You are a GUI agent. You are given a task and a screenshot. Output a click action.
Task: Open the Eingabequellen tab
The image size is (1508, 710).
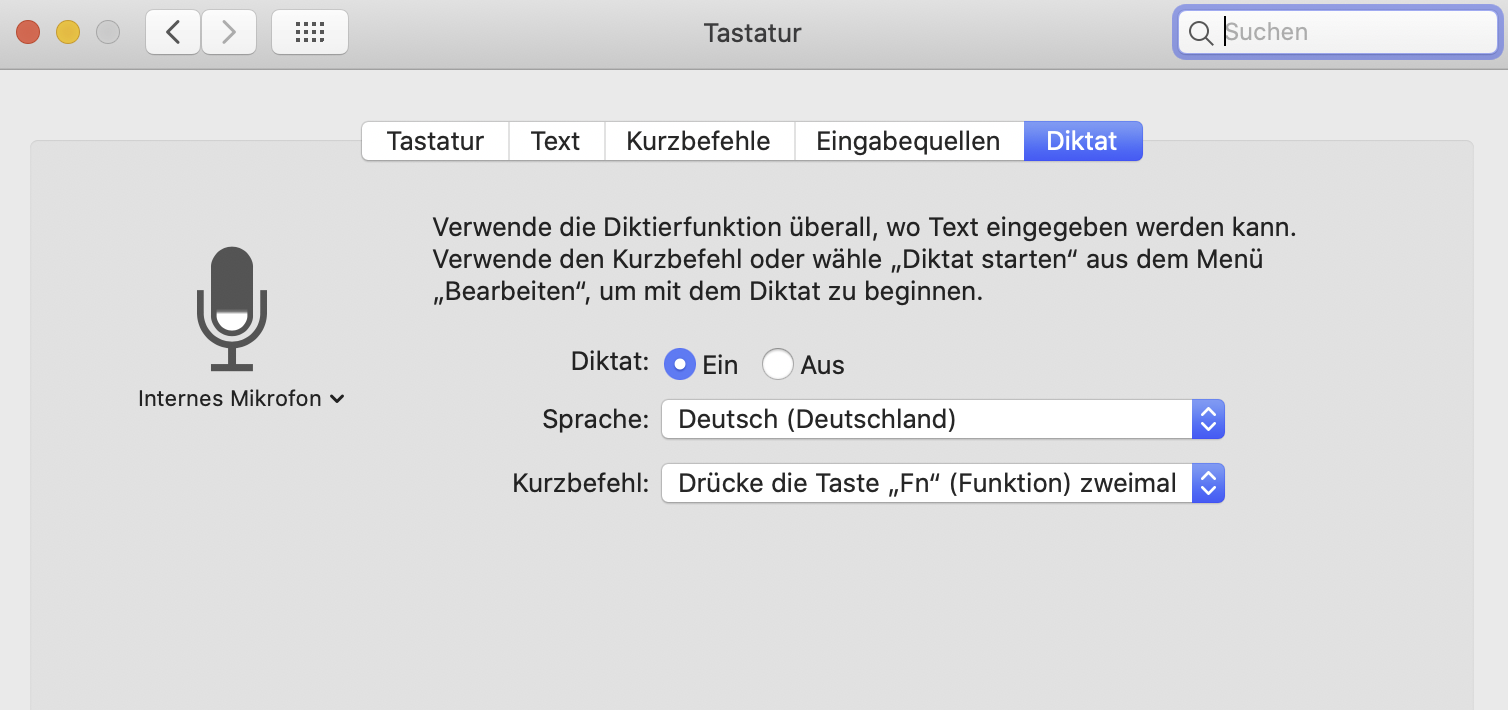[x=908, y=141]
